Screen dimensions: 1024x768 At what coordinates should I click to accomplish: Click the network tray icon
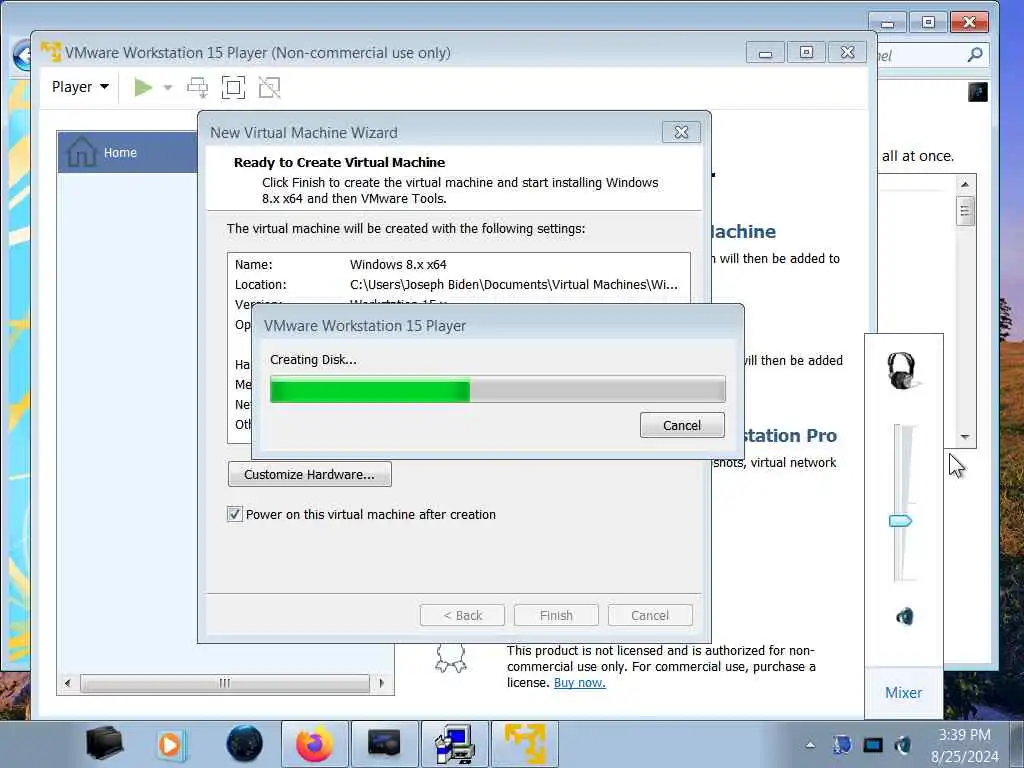(x=841, y=744)
